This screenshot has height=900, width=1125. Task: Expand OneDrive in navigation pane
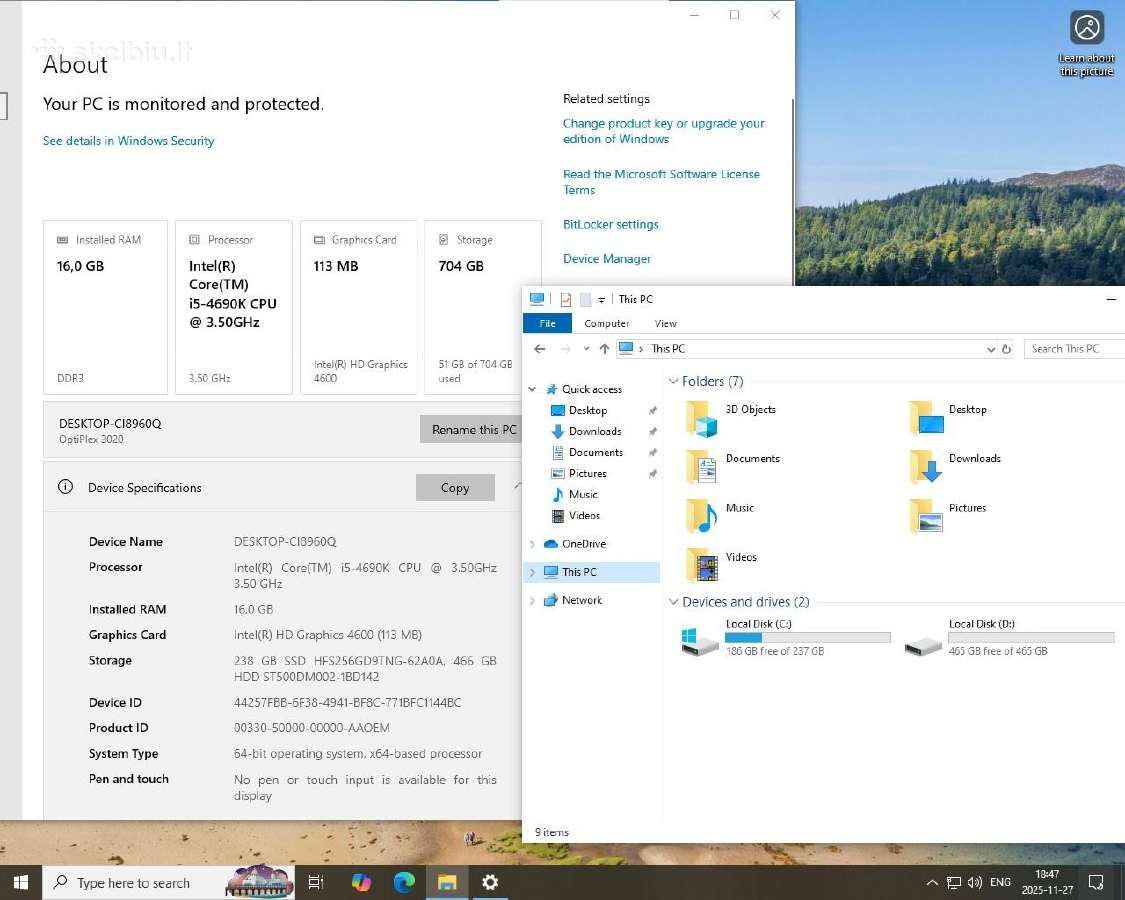[x=532, y=544]
